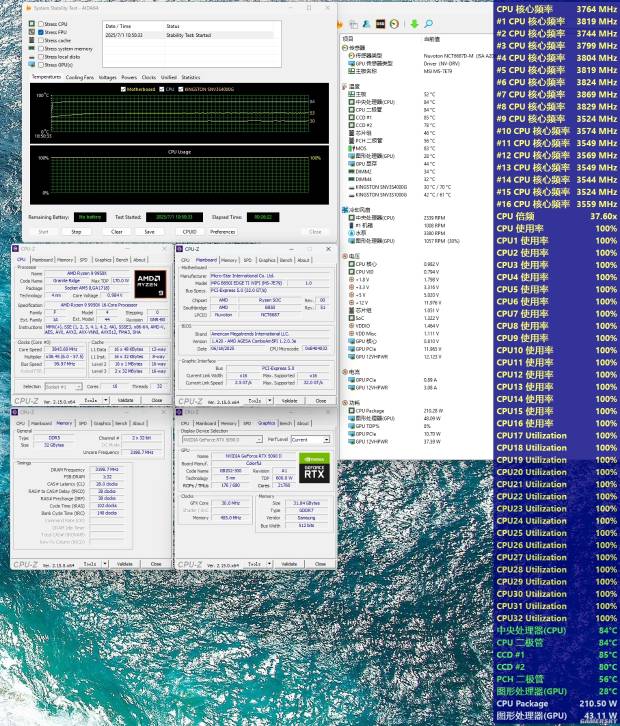Click the AIDA64 toolbar user icon

(x=366, y=24)
